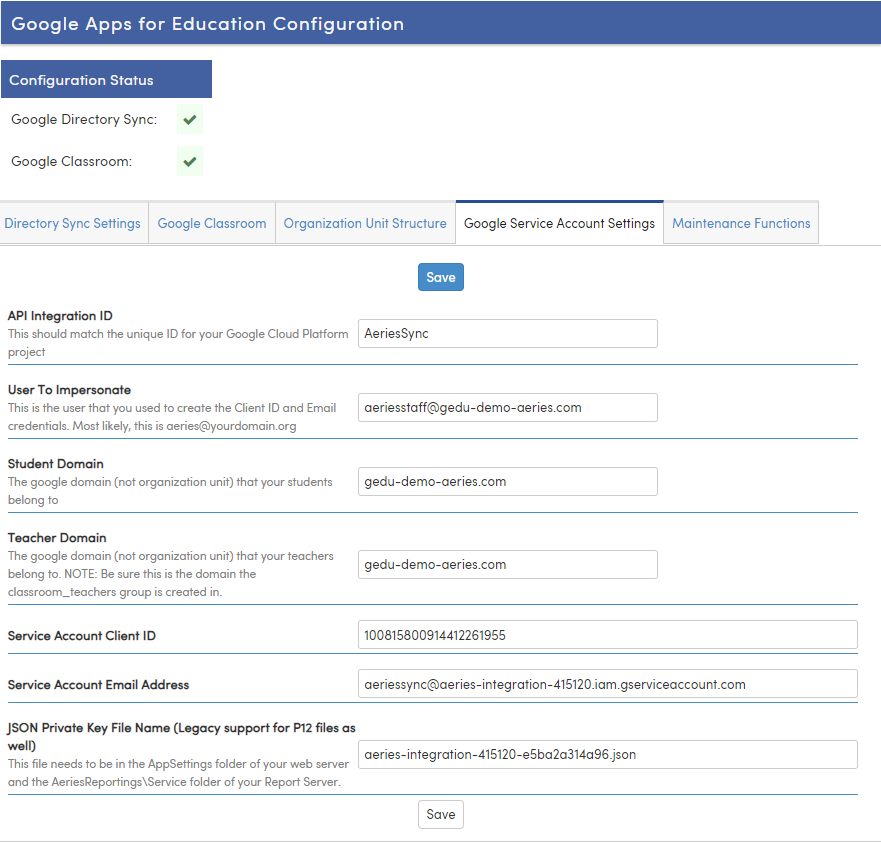Focus the API Integration ID field

tap(508, 334)
